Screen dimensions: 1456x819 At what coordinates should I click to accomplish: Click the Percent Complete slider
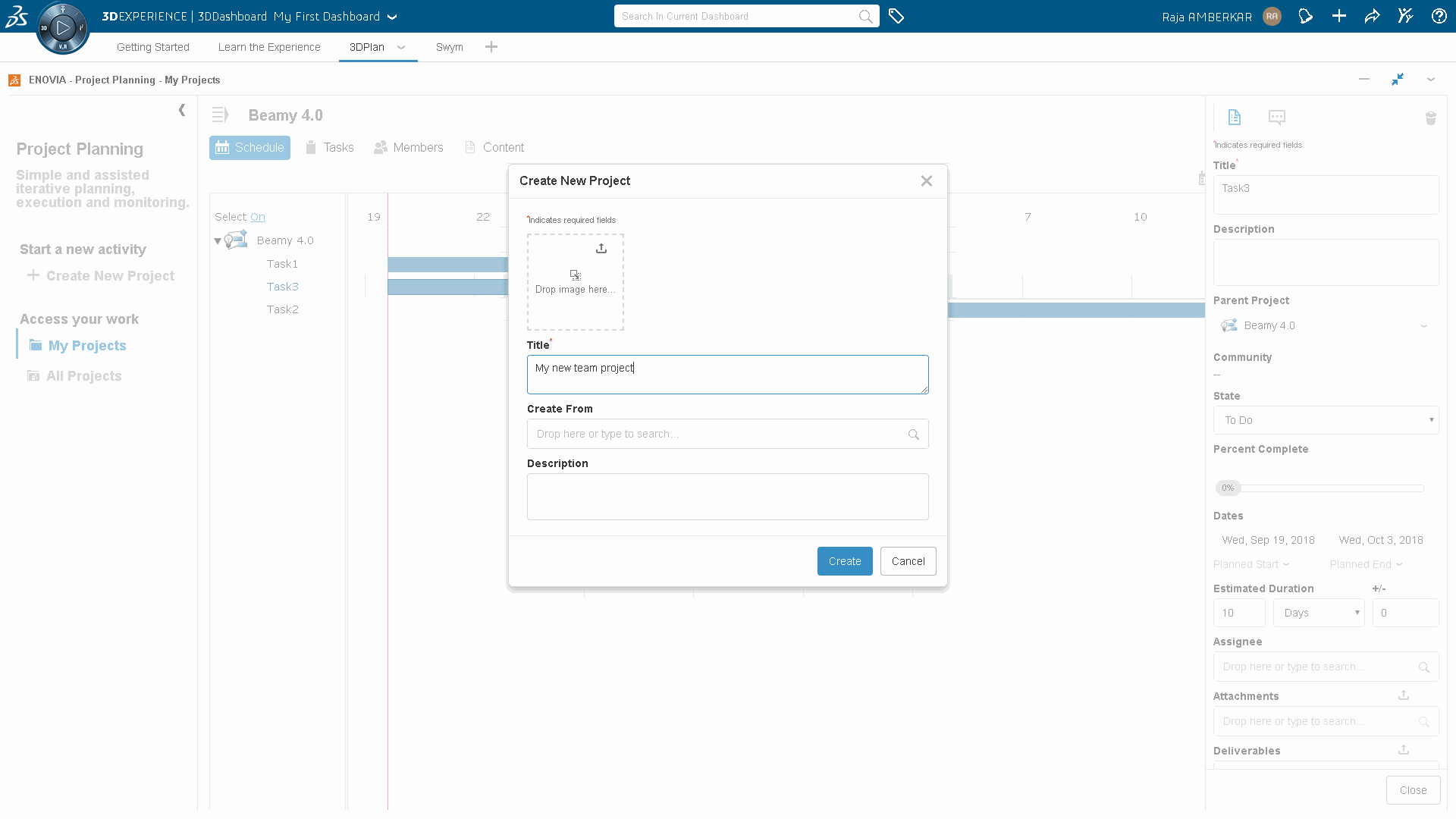point(1228,488)
